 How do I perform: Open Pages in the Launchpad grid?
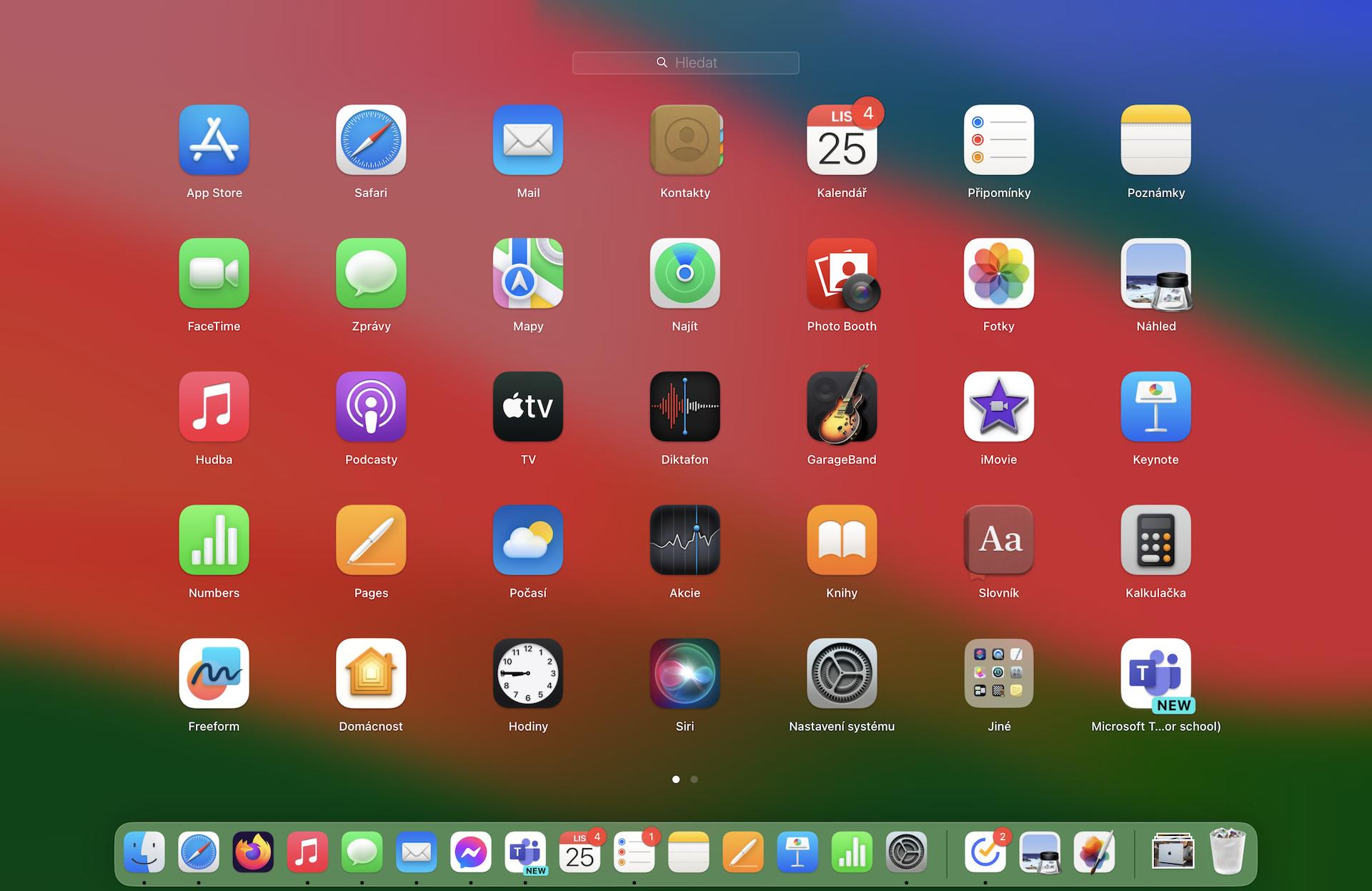(x=371, y=540)
